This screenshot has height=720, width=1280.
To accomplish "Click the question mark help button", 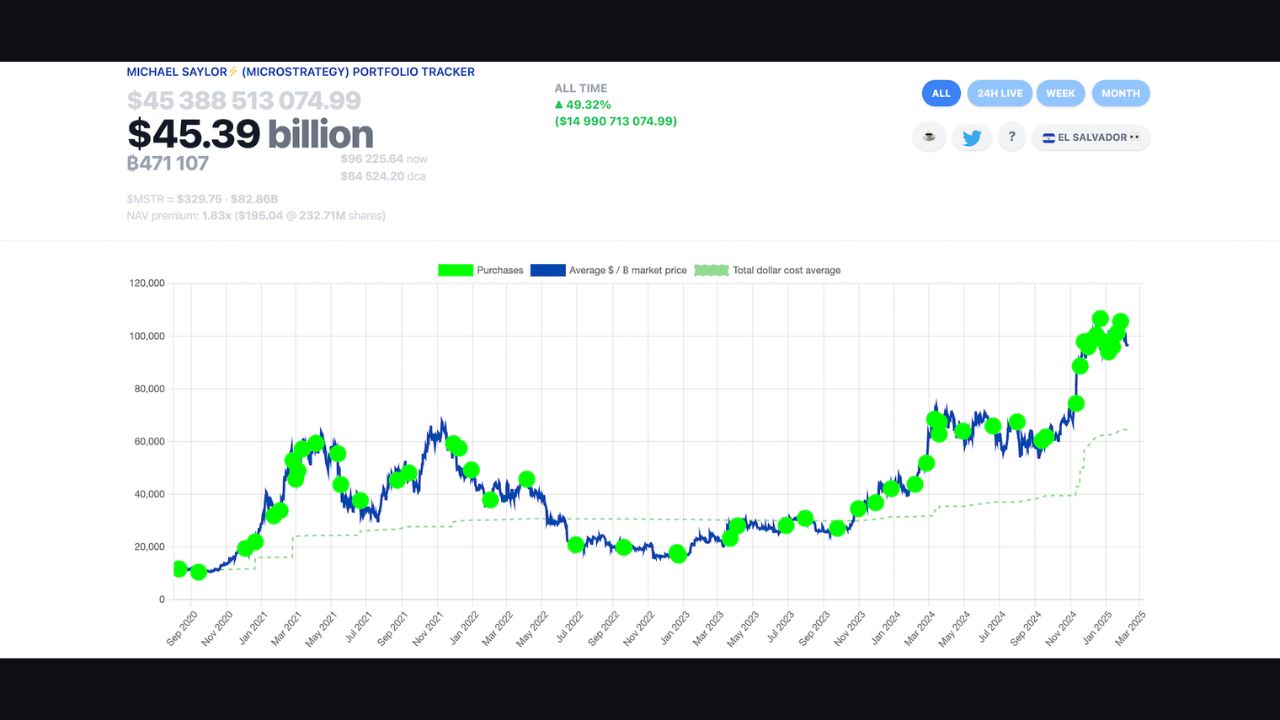I will [1011, 137].
